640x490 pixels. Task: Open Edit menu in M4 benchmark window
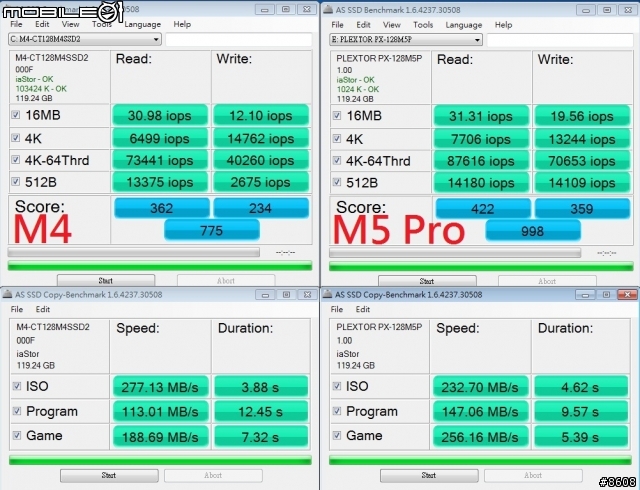point(42,24)
